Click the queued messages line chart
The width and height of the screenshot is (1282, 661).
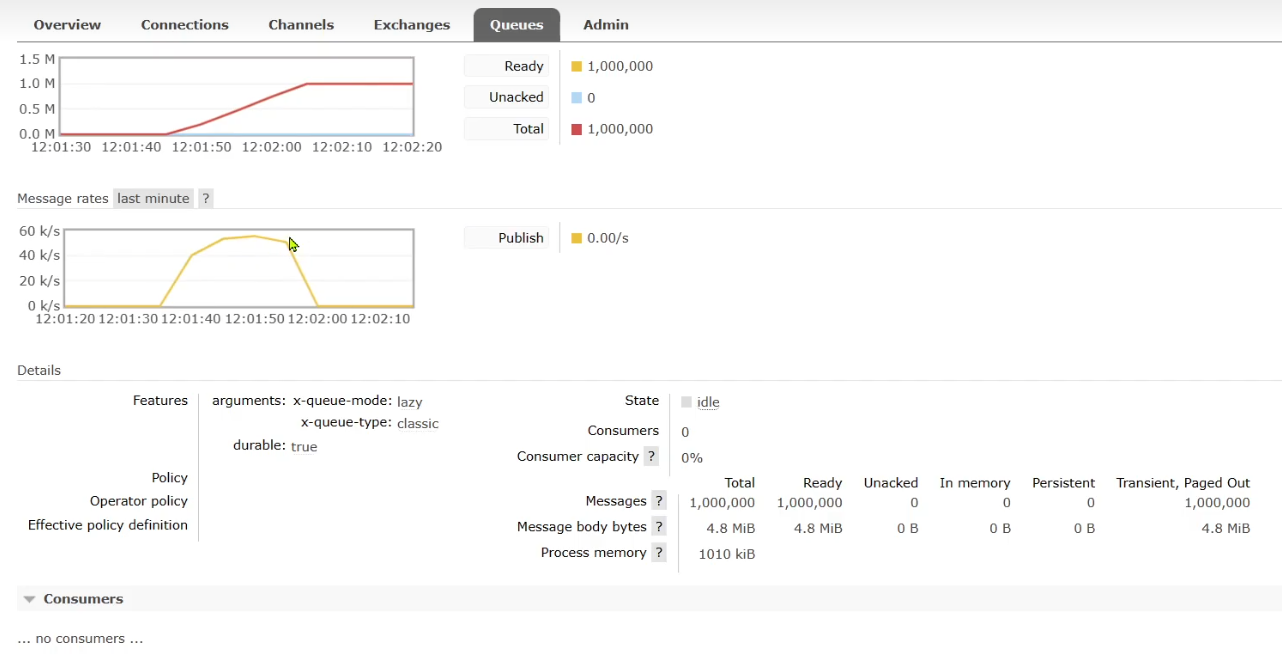[x=237, y=96]
